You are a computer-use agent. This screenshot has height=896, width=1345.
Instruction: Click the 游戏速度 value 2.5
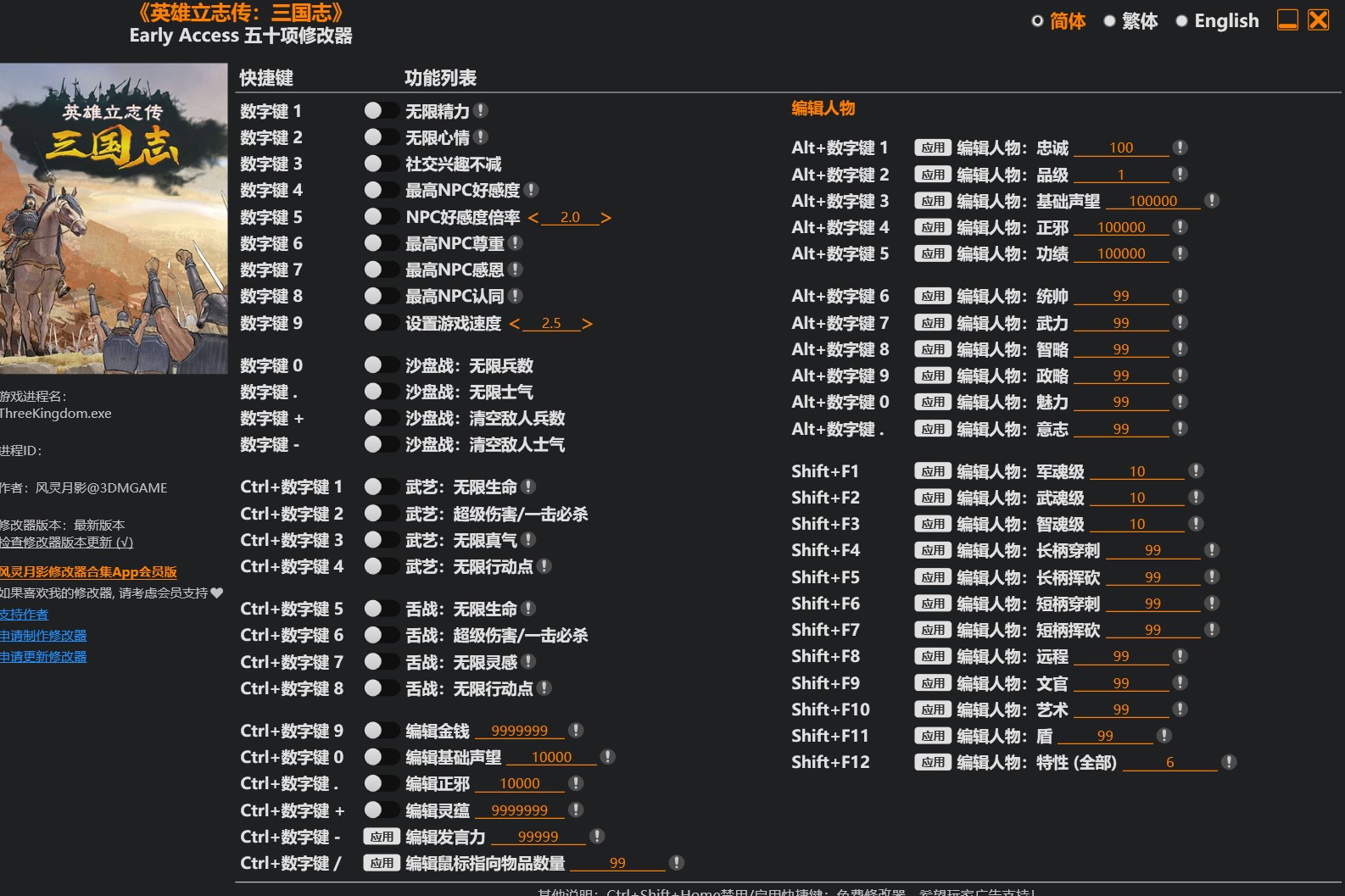pos(551,323)
